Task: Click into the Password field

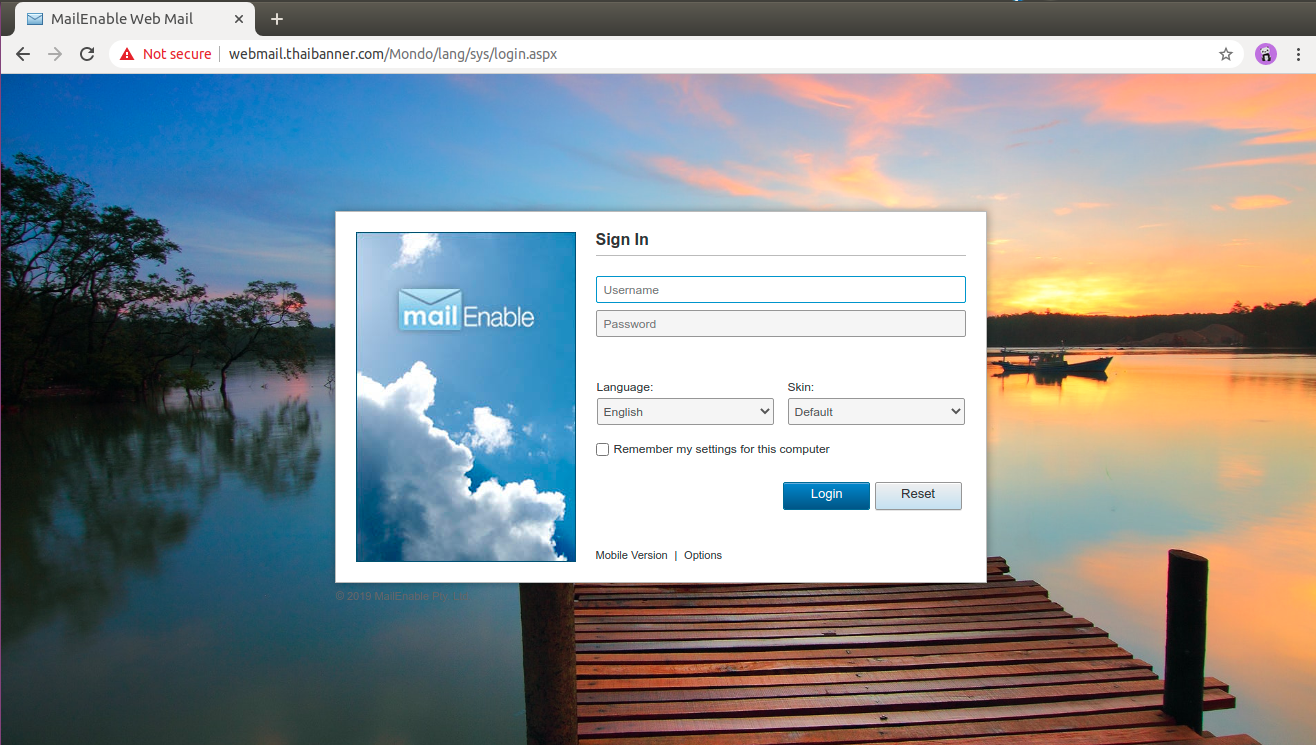Action: point(780,324)
